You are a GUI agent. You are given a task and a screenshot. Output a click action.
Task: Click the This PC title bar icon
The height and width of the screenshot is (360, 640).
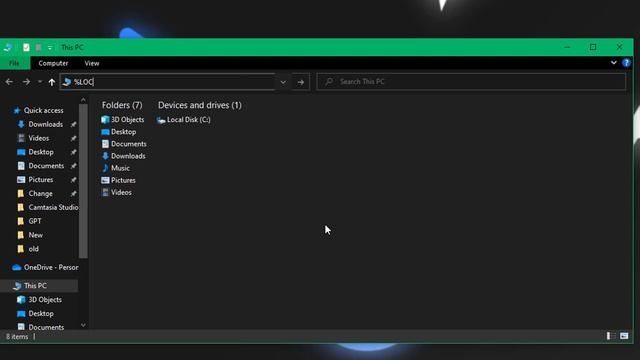point(7,47)
